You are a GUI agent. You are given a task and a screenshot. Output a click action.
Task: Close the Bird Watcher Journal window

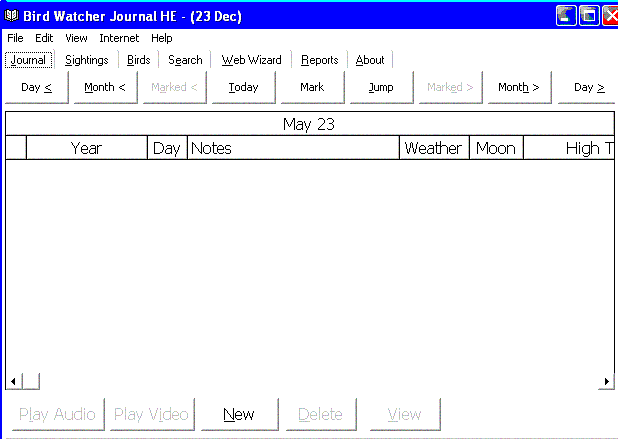611,16
